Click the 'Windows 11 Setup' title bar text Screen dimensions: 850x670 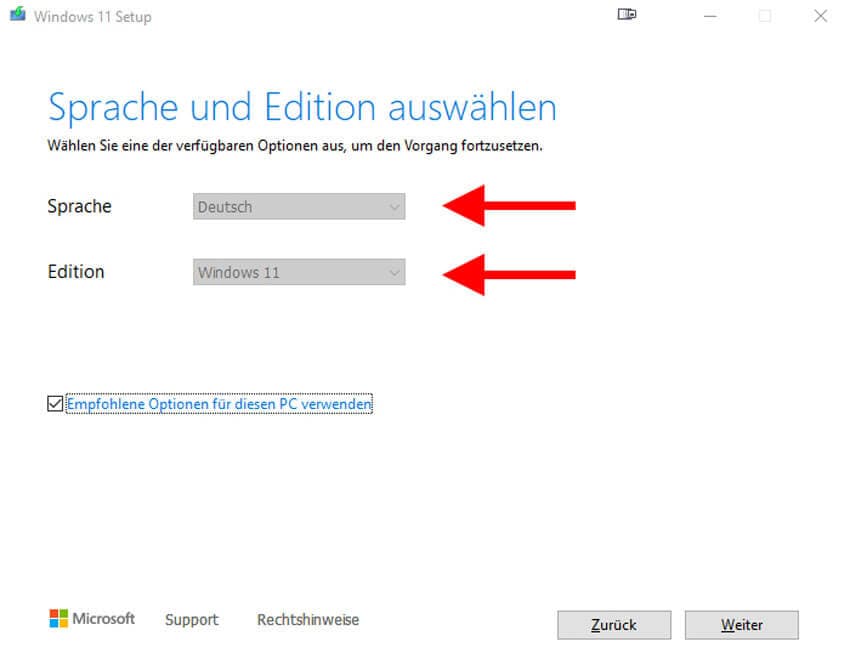[x=95, y=17]
